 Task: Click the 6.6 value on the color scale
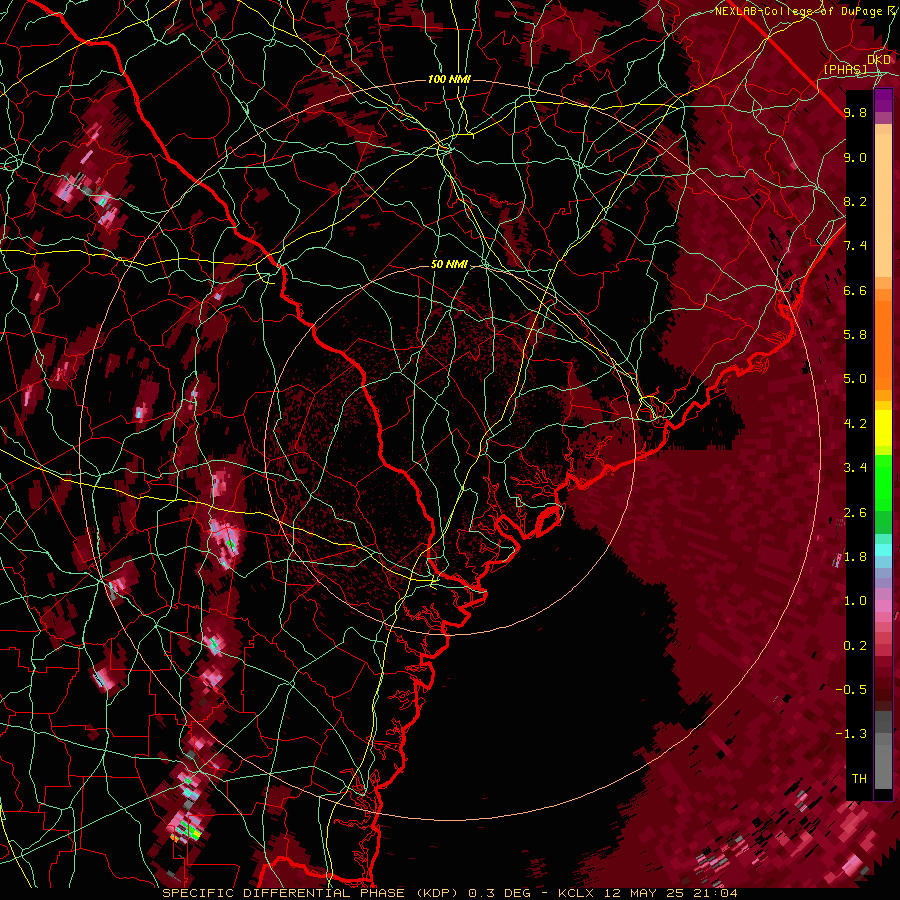click(x=855, y=290)
